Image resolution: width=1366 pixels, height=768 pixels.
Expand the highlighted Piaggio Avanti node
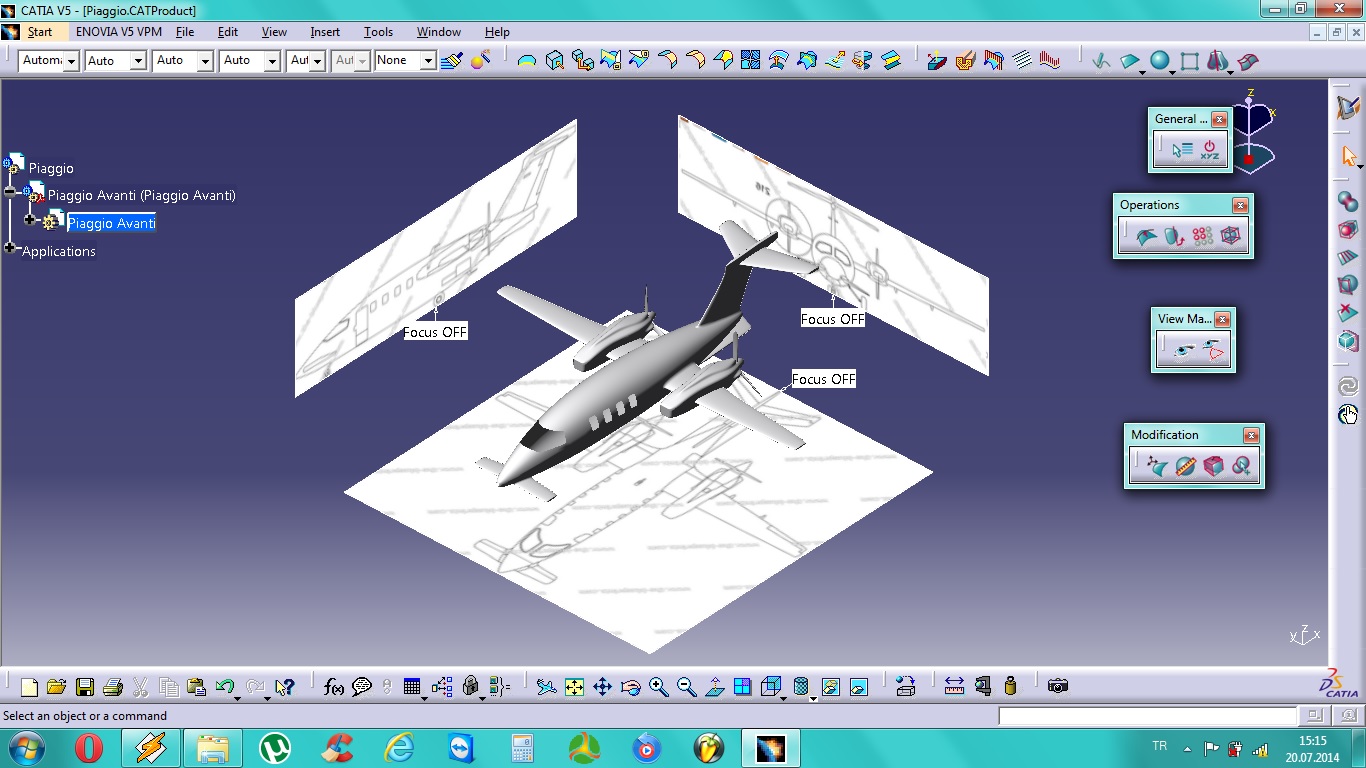coord(29,220)
